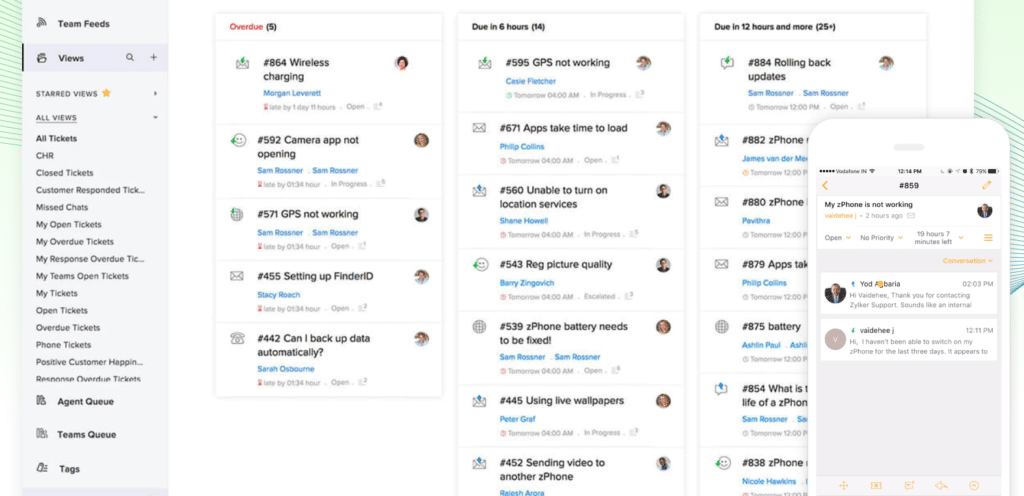Click the Tags icon in sidebar
This screenshot has height=496, width=1024.
[42, 468]
